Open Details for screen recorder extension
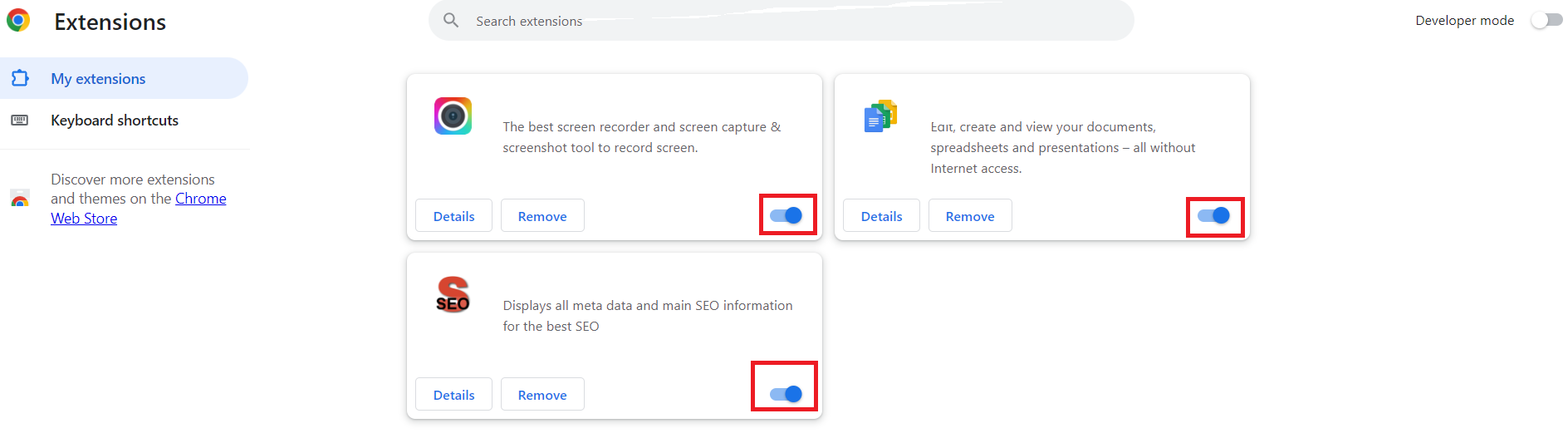The image size is (1568, 438). [453, 215]
